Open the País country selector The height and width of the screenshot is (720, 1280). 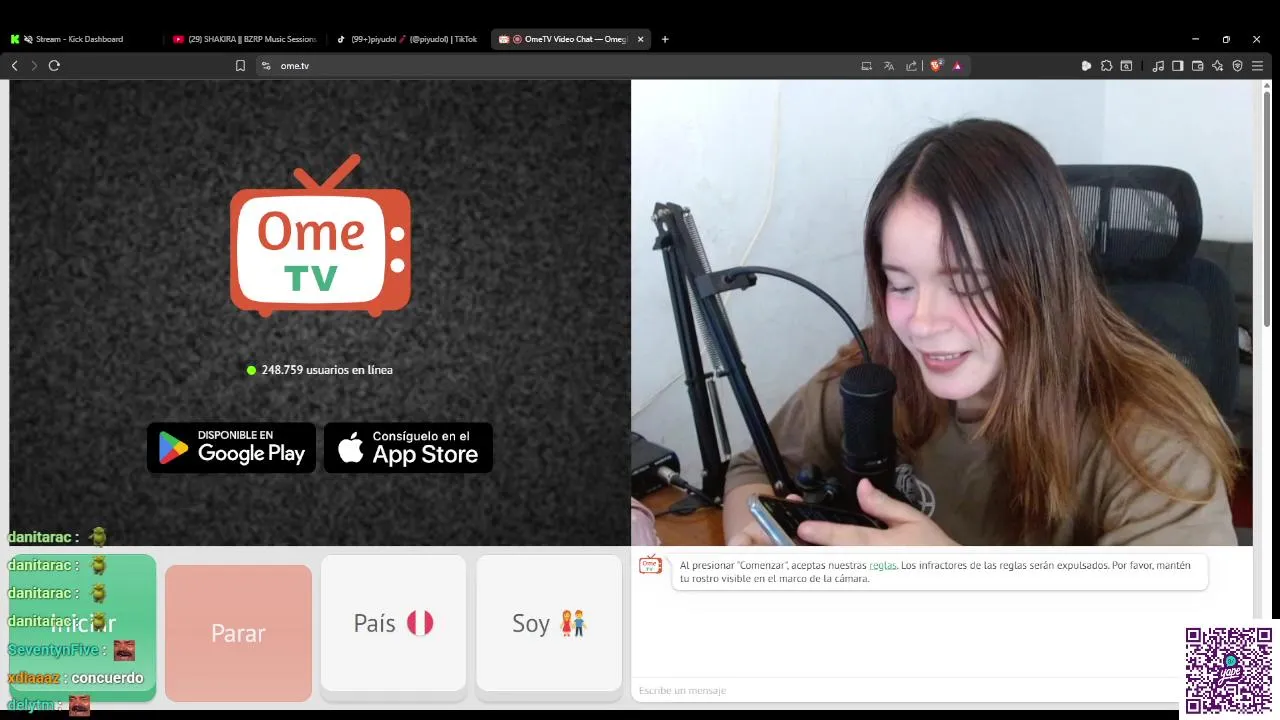[x=393, y=623]
